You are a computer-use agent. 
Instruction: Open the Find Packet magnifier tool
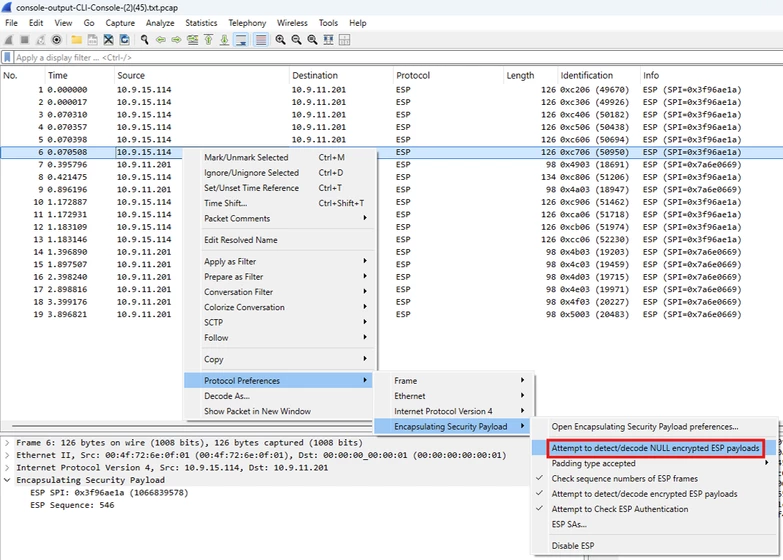(x=145, y=40)
